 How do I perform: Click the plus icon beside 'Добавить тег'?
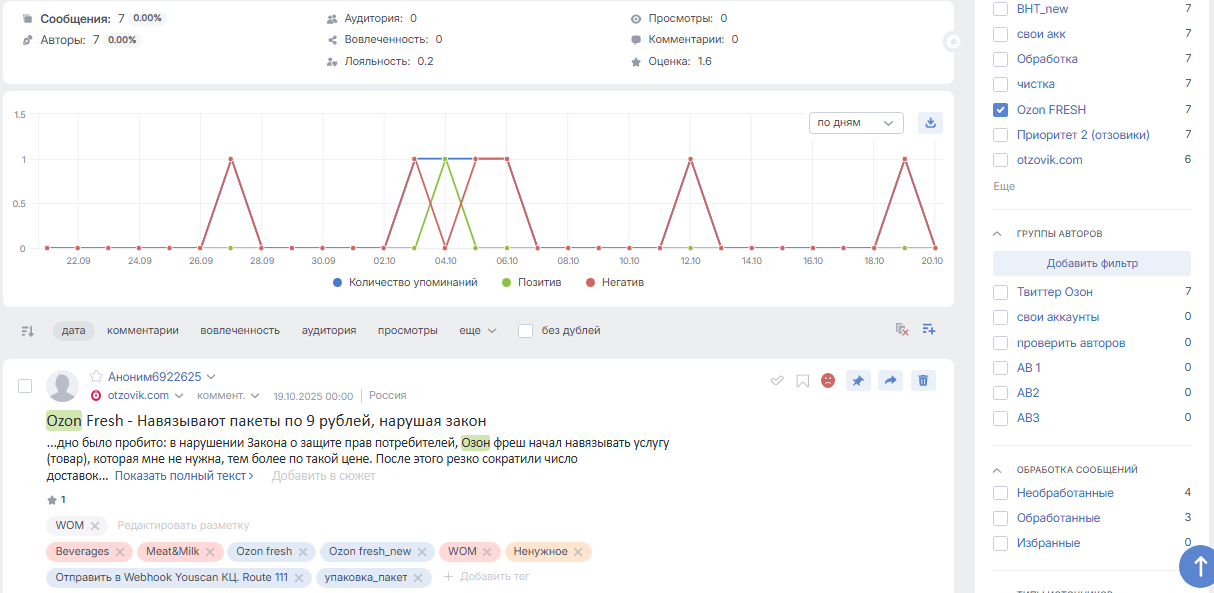[x=448, y=577]
